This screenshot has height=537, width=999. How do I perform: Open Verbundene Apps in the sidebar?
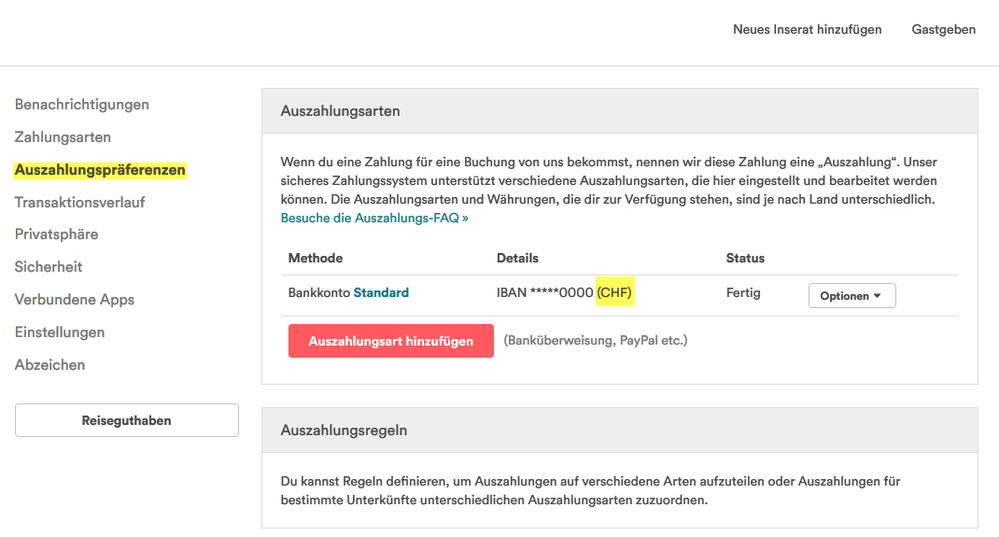pyautogui.click(x=74, y=300)
